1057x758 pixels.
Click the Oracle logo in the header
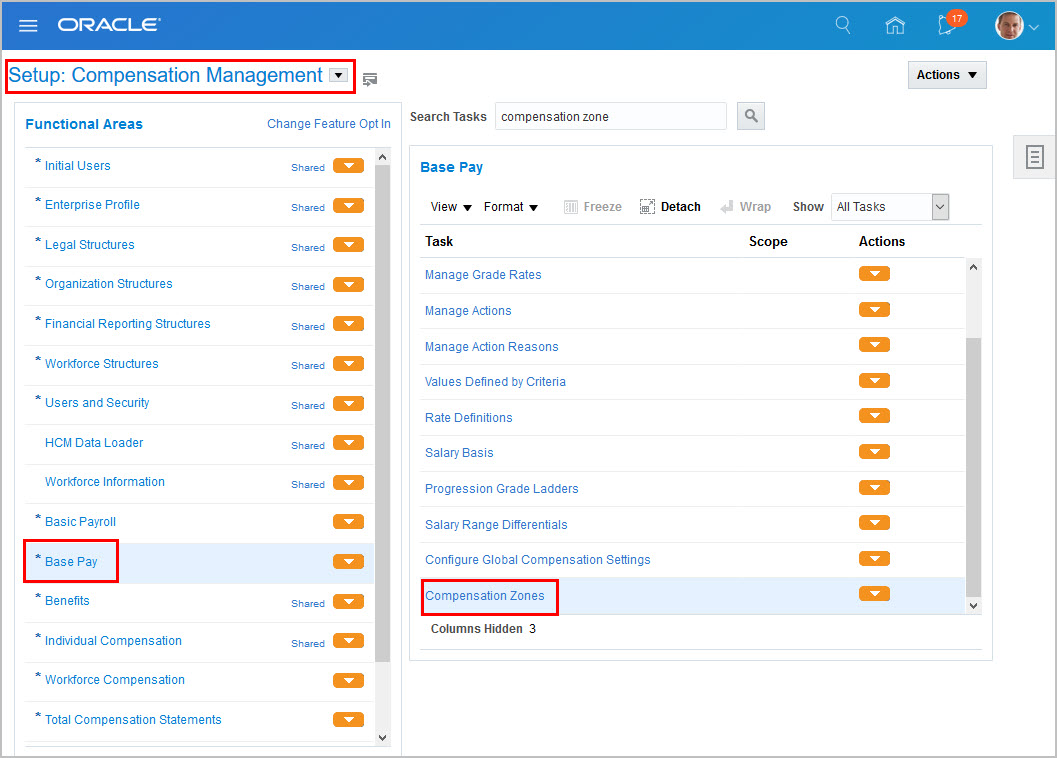click(x=109, y=25)
